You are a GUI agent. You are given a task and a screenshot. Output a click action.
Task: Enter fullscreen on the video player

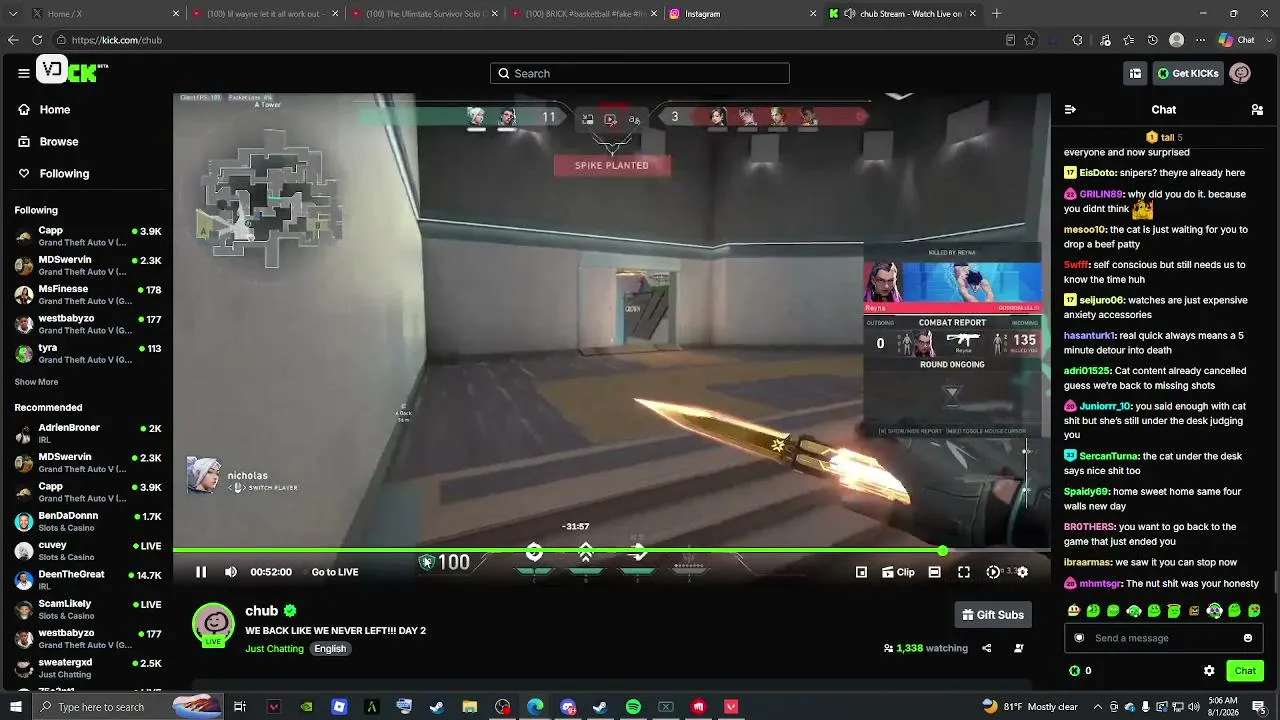point(964,572)
